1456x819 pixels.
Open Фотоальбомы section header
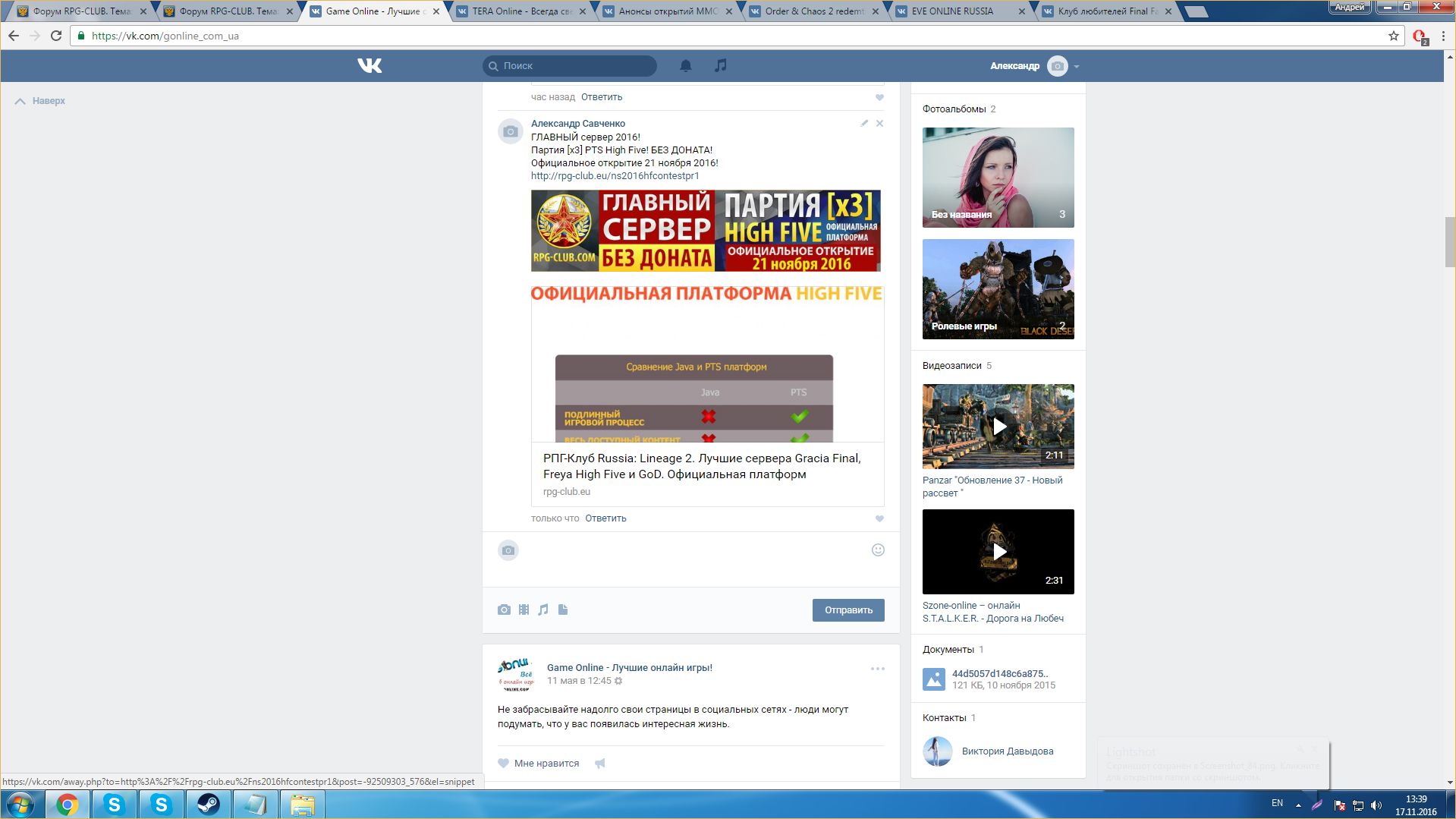pyautogui.click(x=954, y=109)
